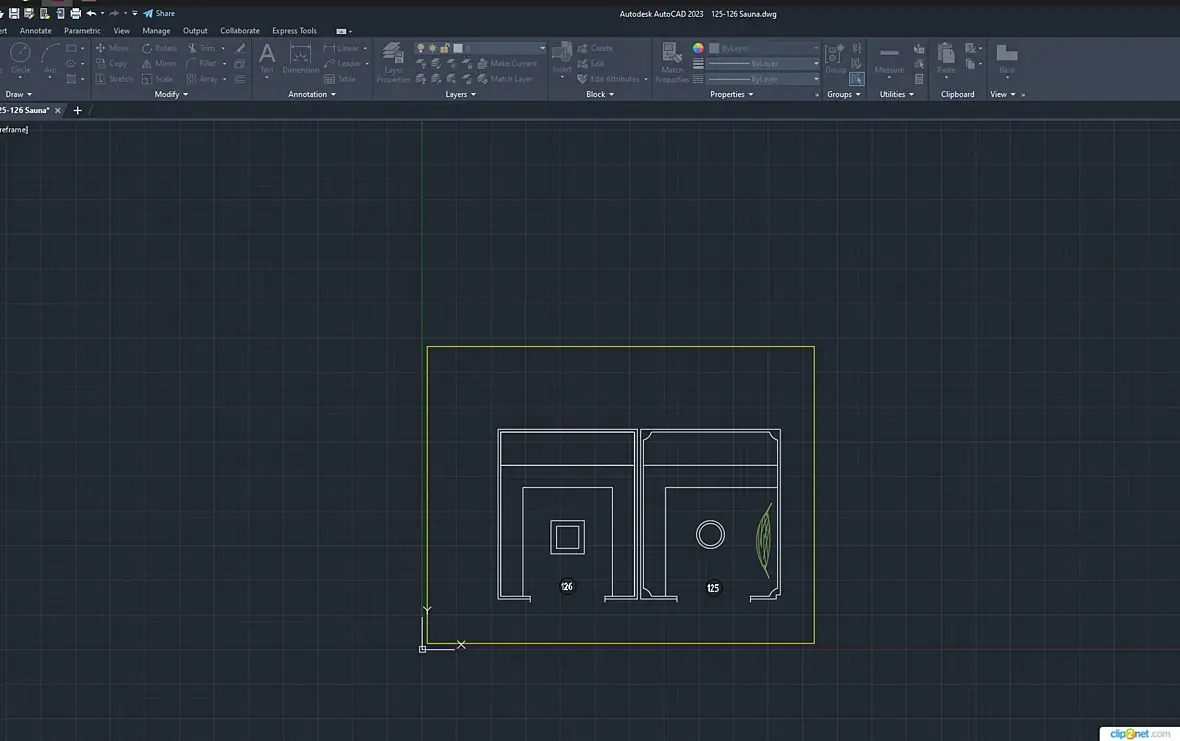This screenshot has height=741, width=1180.
Task: Select the Measure utility tool
Action: click(x=889, y=60)
